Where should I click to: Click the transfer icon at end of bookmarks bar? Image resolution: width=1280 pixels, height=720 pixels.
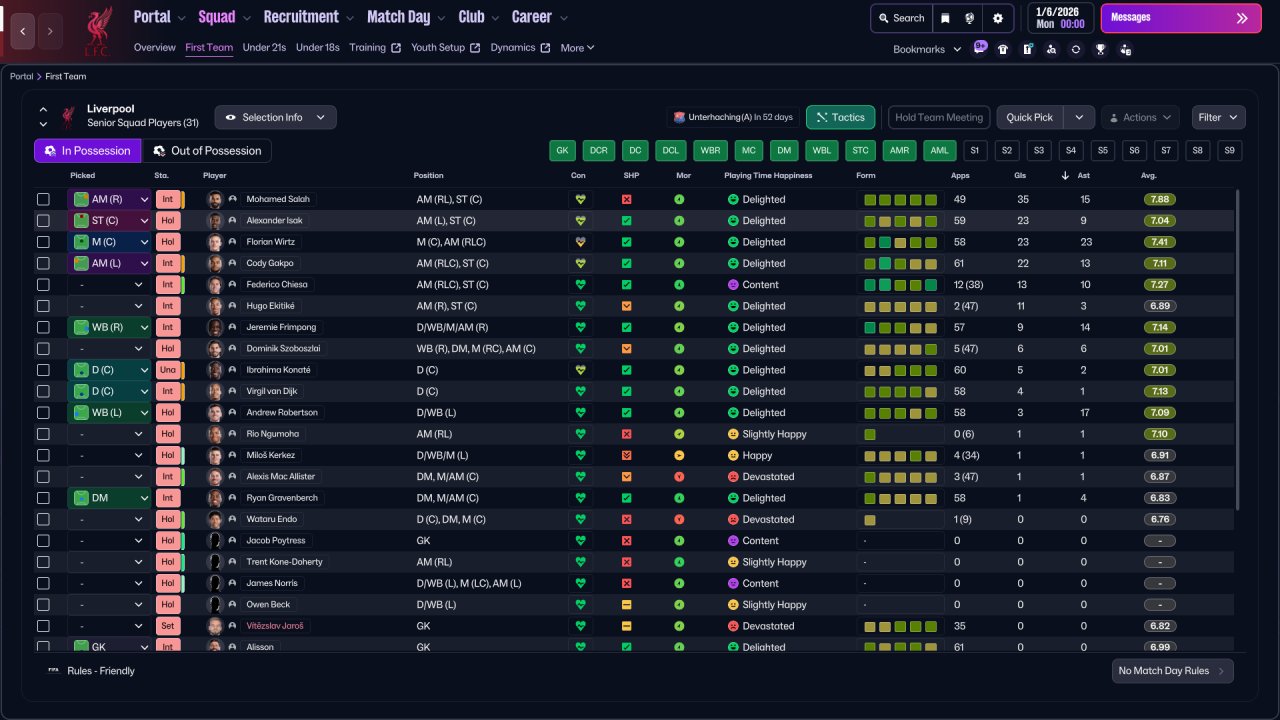tap(1125, 49)
